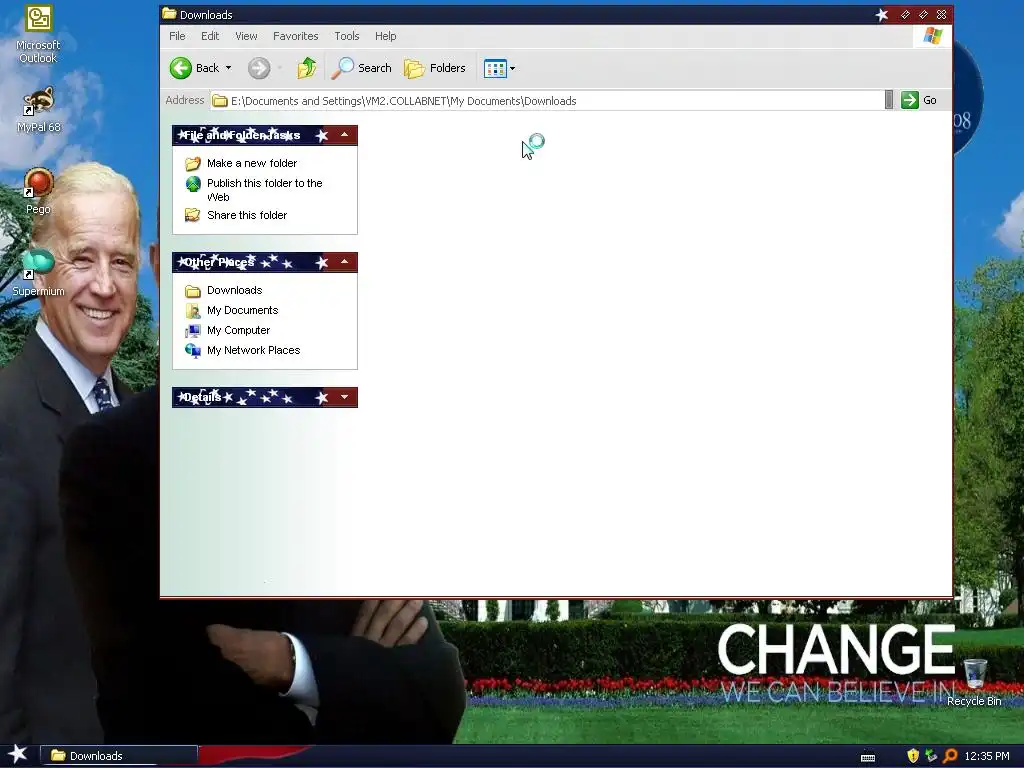Image resolution: width=1024 pixels, height=768 pixels.
Task: Click the Downloads window title bar icon
Action: coord(169,14)
